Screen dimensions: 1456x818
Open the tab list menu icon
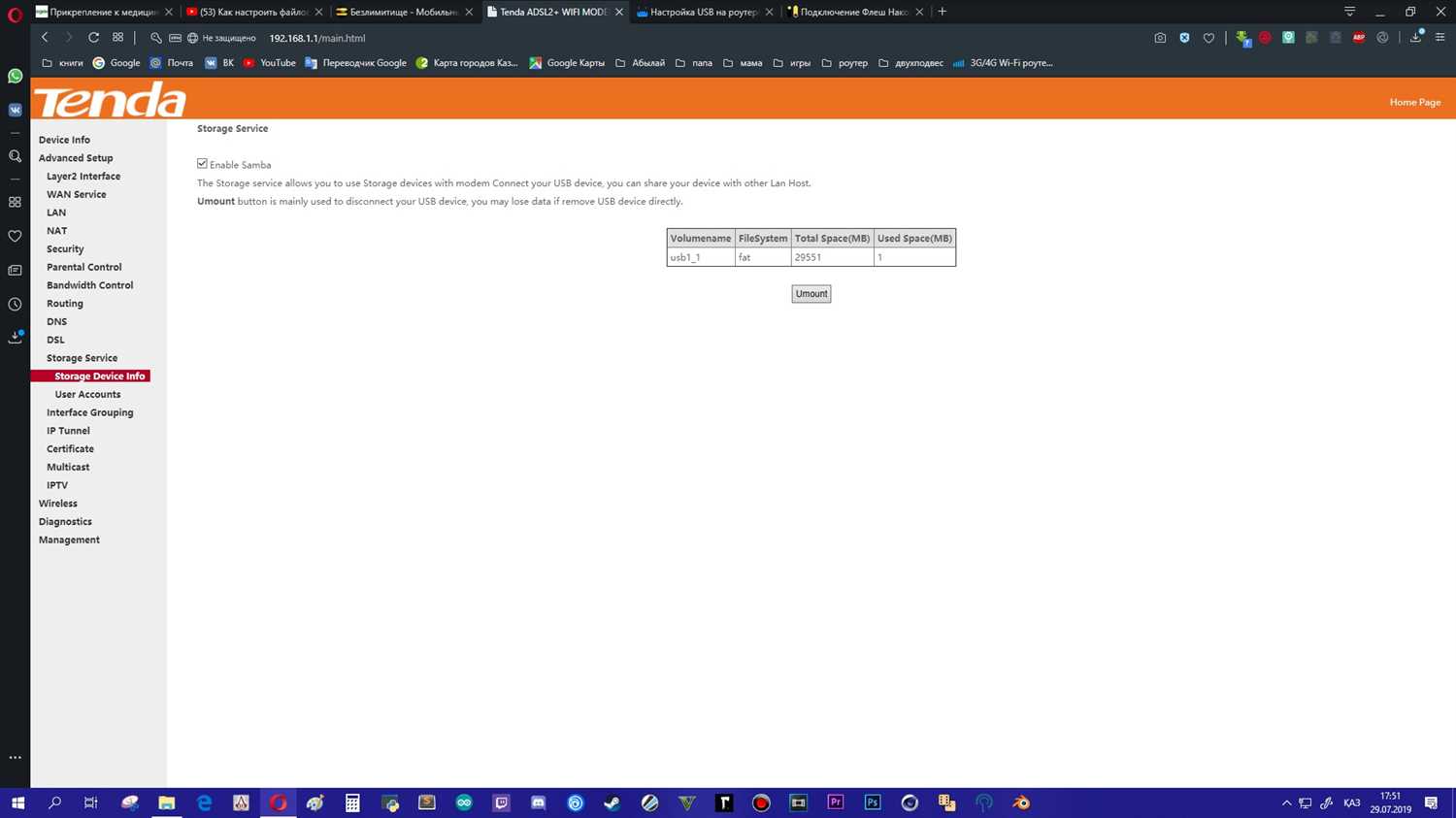tap(1349, 12)
